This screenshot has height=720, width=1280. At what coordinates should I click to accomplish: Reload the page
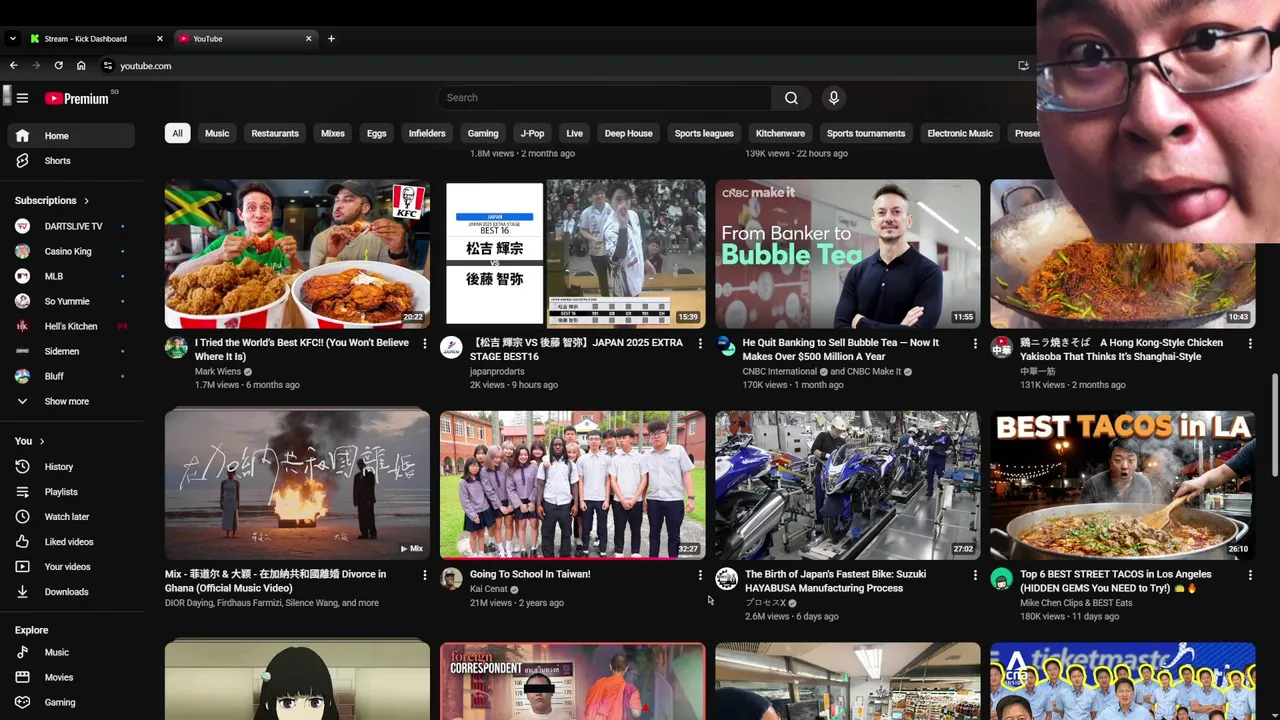coord(59,66)
